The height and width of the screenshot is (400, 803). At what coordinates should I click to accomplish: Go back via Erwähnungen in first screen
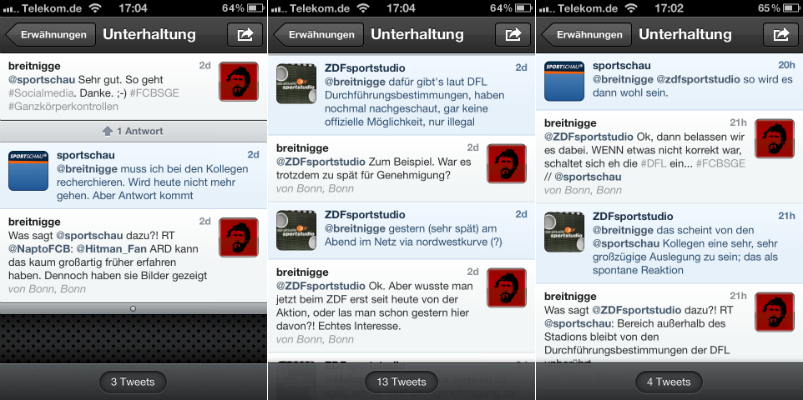pyautogui.click(x=50, y=35)
